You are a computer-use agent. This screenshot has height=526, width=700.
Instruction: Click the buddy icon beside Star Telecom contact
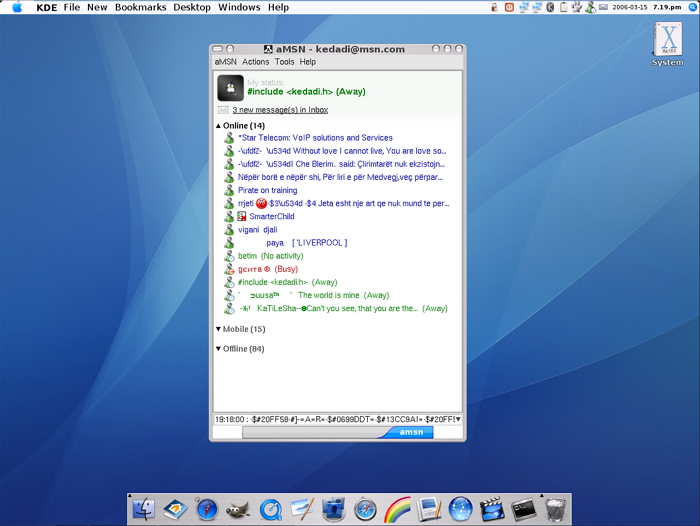pos(229,138)
